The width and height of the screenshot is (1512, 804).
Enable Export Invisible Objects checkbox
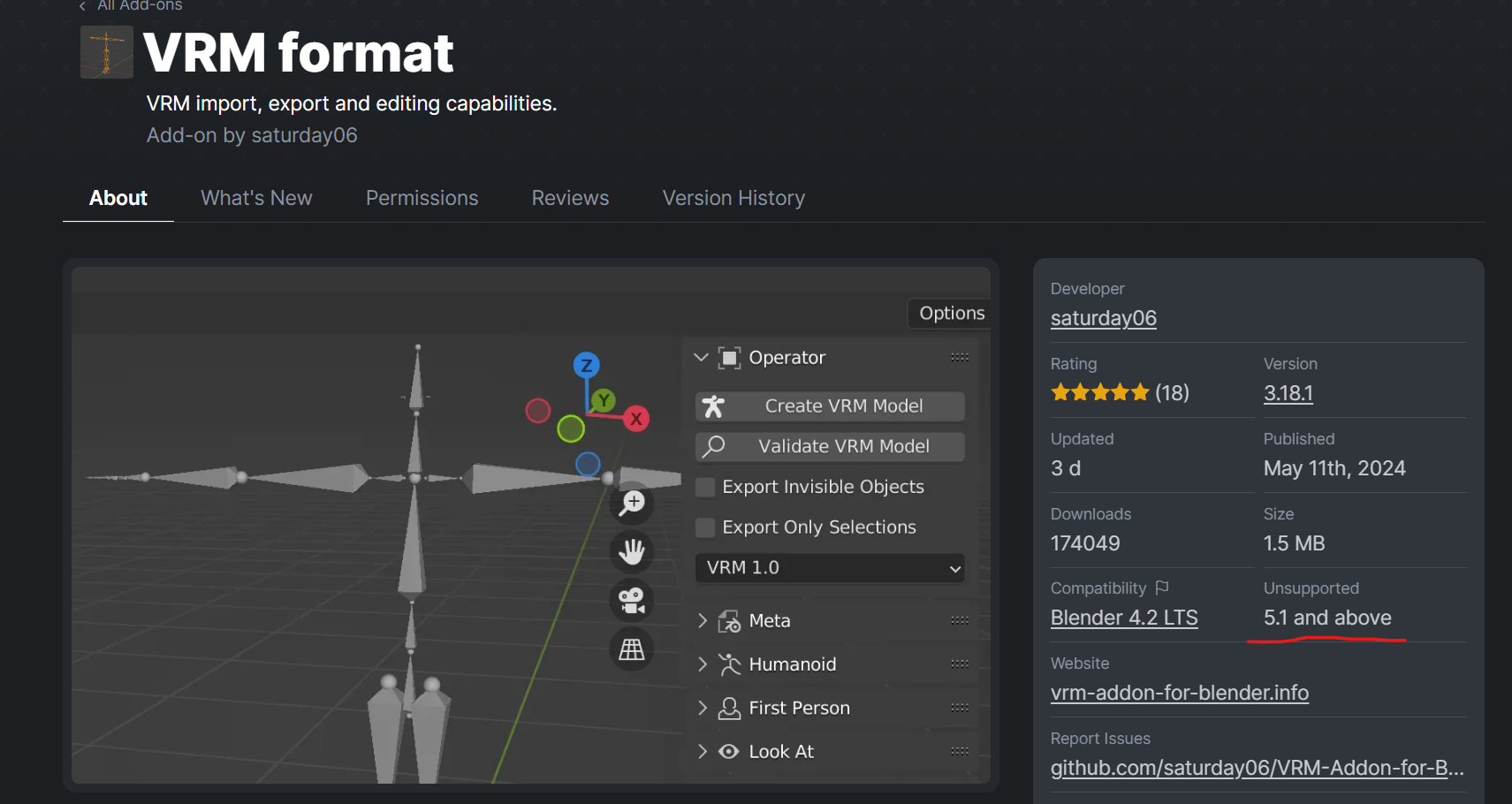[x=705, y=487]
